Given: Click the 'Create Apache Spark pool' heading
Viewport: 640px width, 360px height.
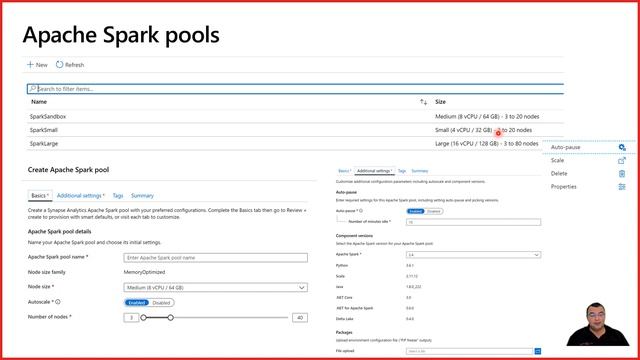Looking at the screenshot, I should [x=69, y=170].
